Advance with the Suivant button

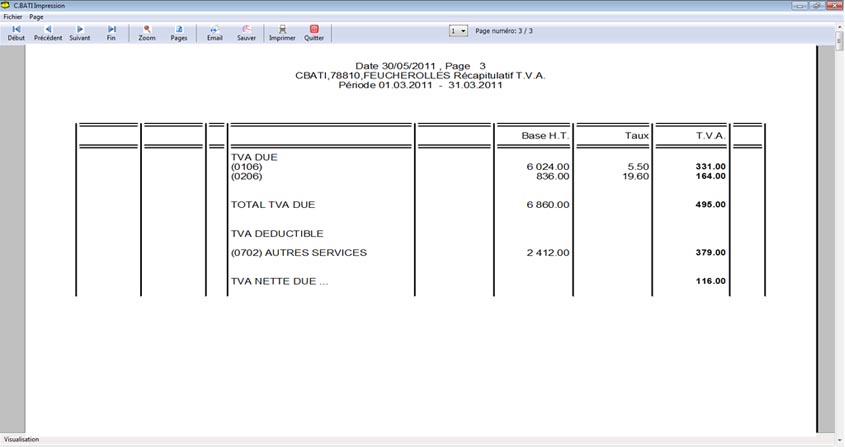click(x=80, y=33)
